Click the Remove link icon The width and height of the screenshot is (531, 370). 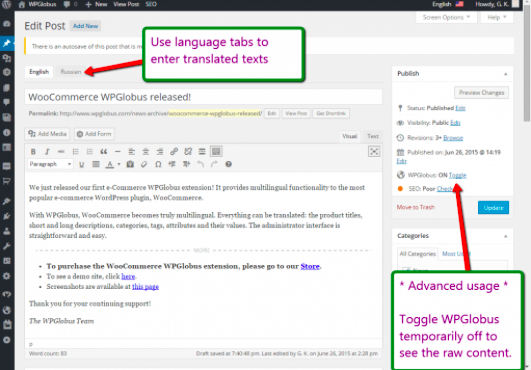click(x=188, y=152)
